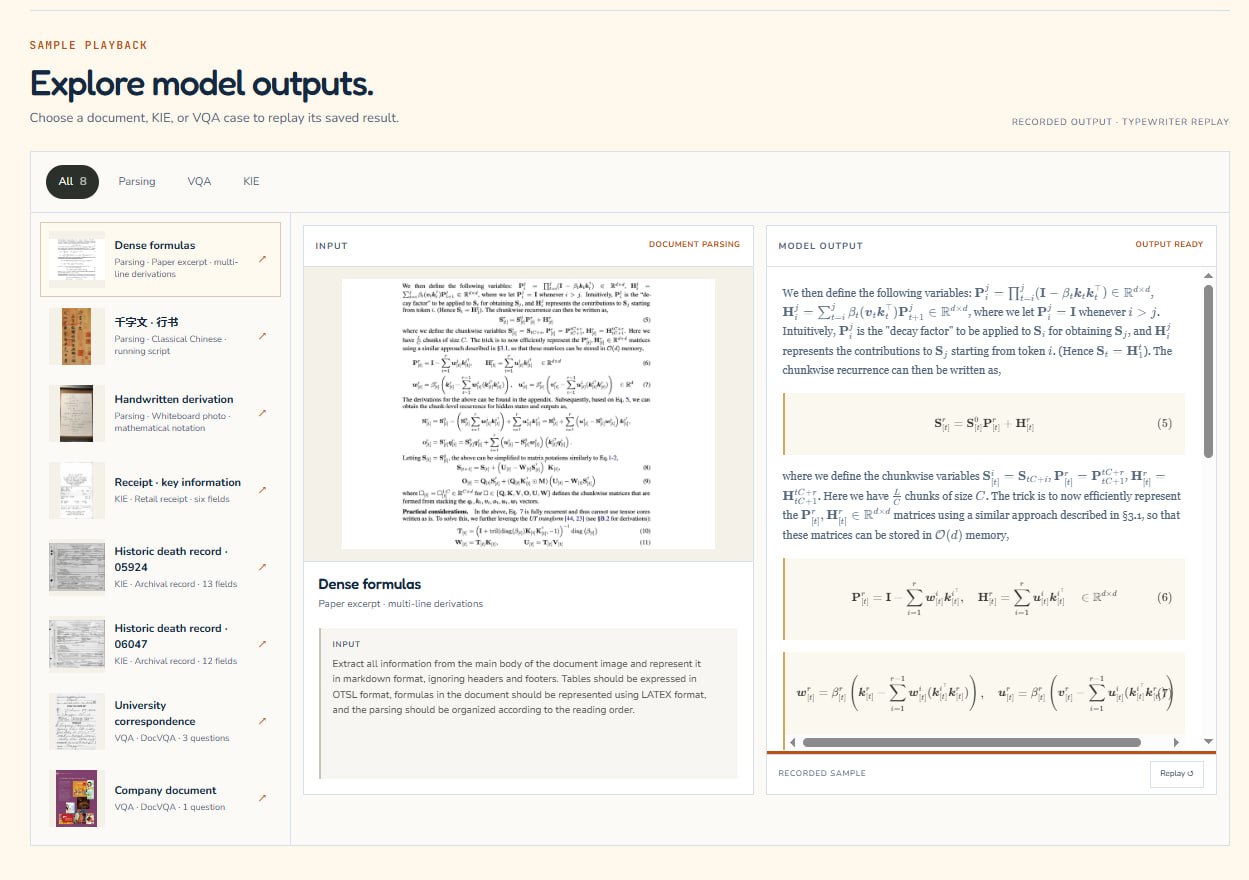This screenshot has height=880, width=1249.
Task: Open arrow icon for death record 06047
Action: coord(262,644)
